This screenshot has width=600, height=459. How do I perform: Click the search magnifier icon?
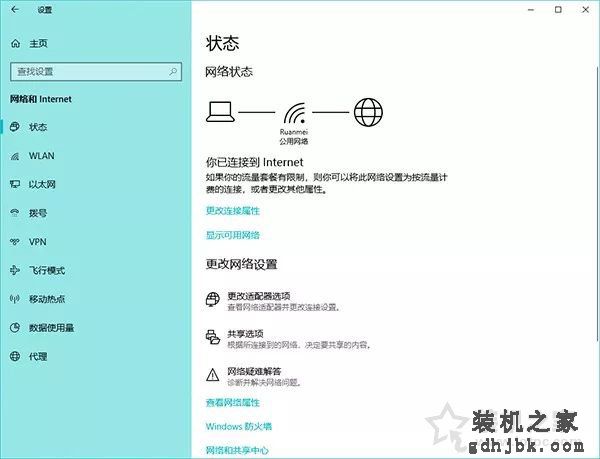point(173,72)
